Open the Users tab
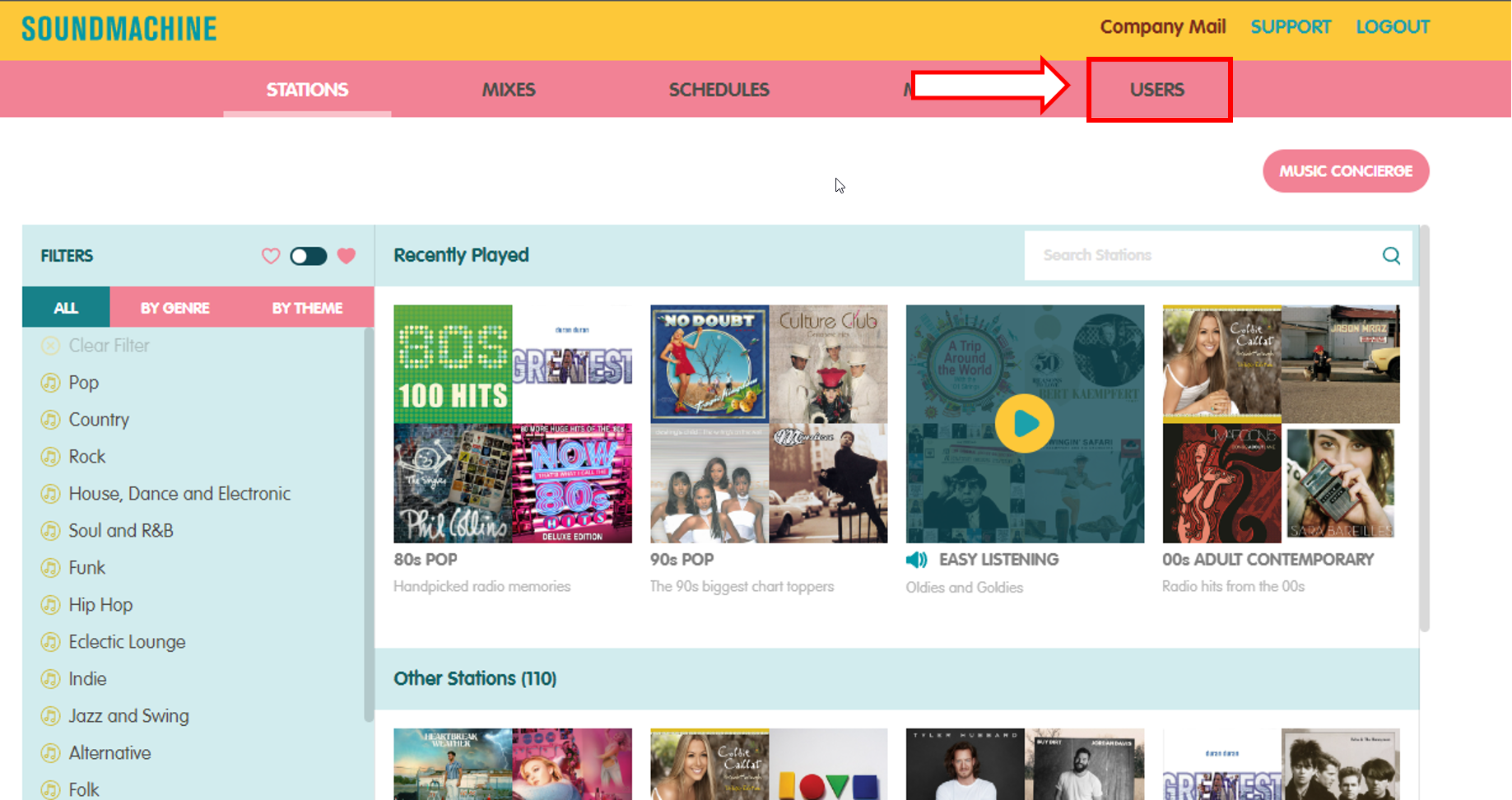Screen dimensions: 1512x800 (x=1157, y=90)
